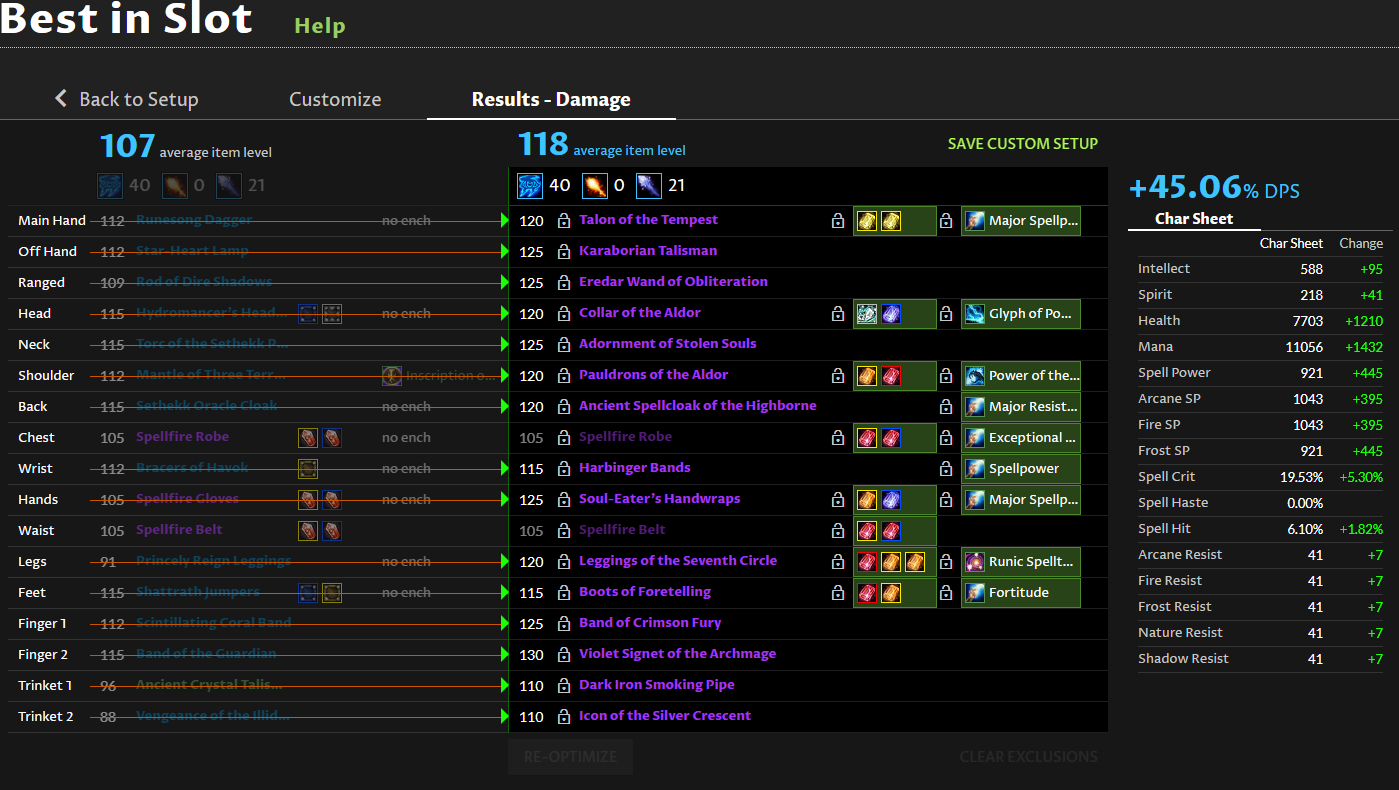Viewport: 1399px width, 790px height.
Task: Open the Eredar Wand of Obliteration item link
Action: pos(673,282)
